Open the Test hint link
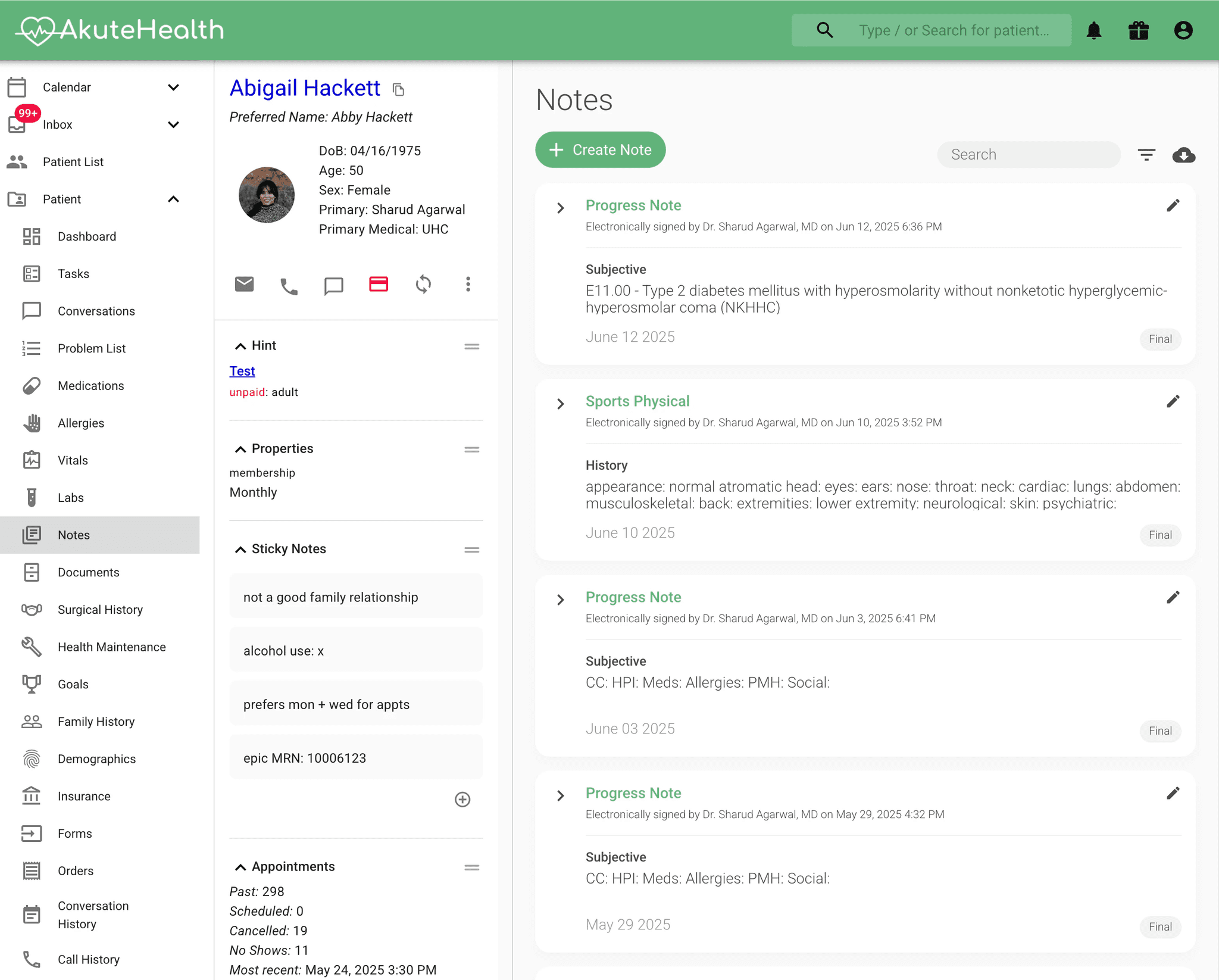Screen dimensions: 1219x980 pyautogui.click(x=242, y=371)
